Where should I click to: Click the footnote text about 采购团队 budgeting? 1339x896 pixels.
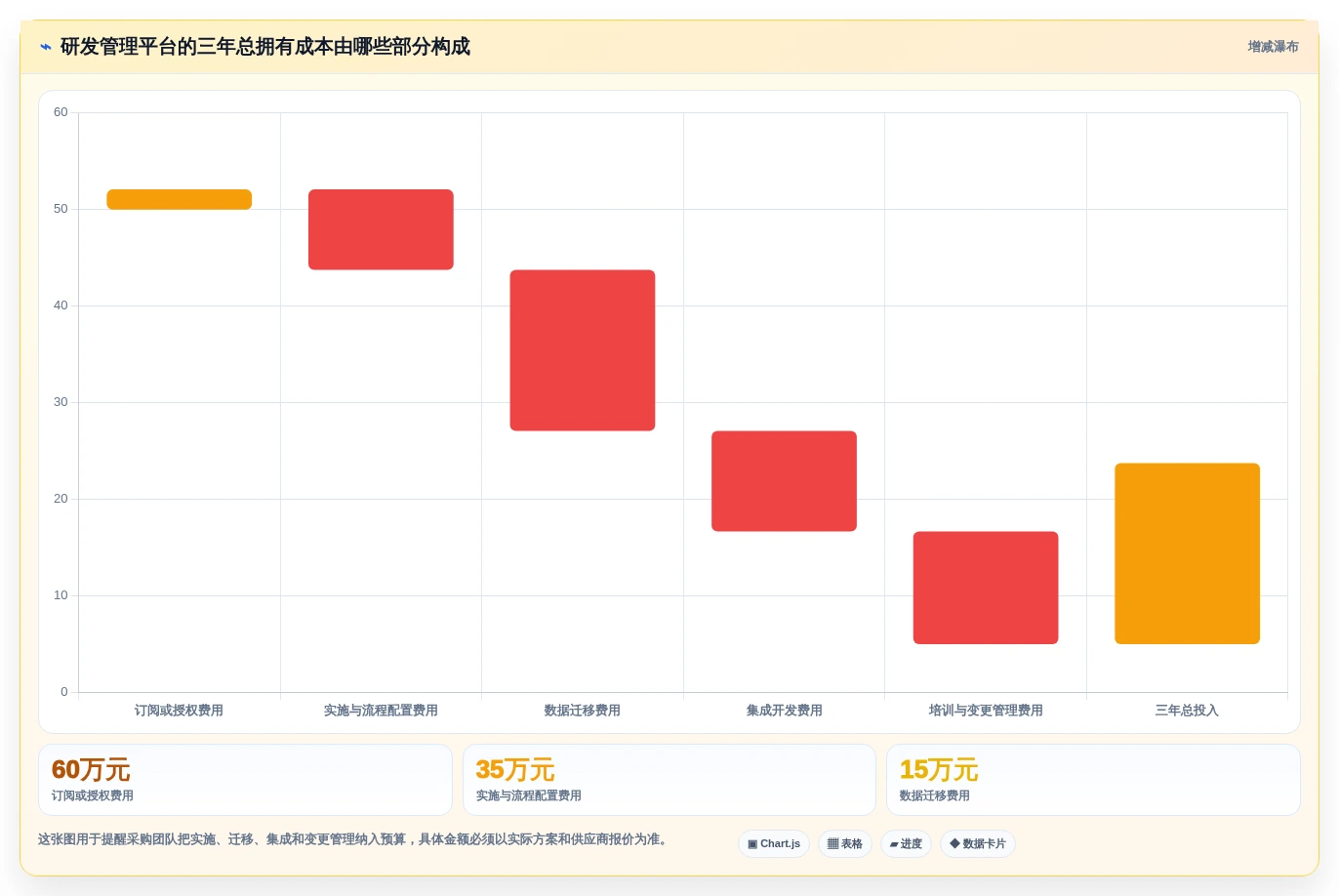coord(355,839)
